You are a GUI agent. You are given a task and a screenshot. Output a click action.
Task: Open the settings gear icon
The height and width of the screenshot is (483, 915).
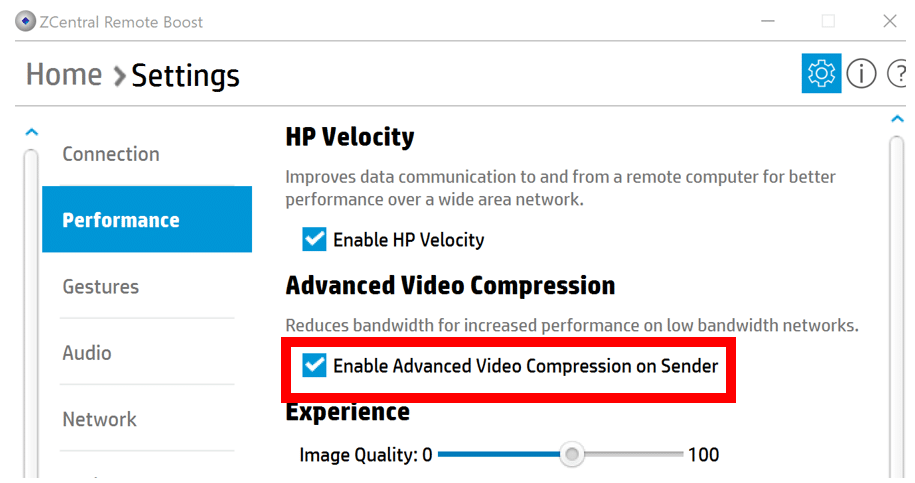821,74
